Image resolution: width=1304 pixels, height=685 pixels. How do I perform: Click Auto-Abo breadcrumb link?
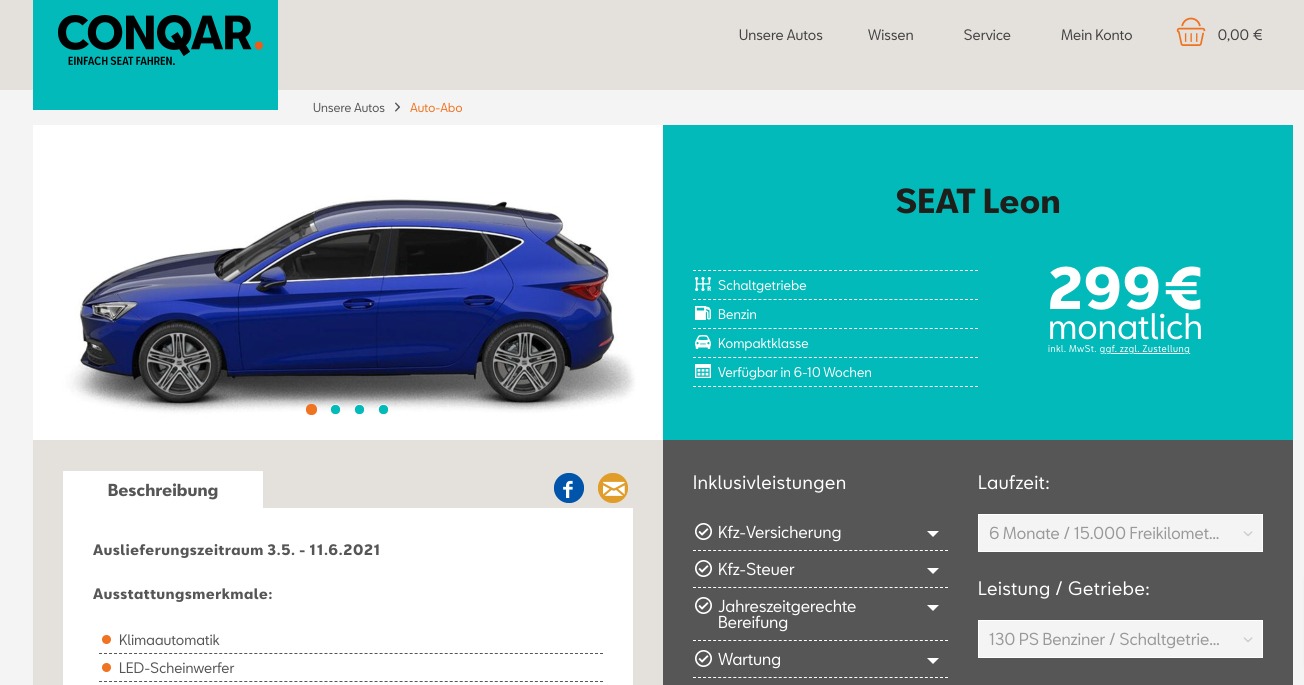(x=436, y=107)
